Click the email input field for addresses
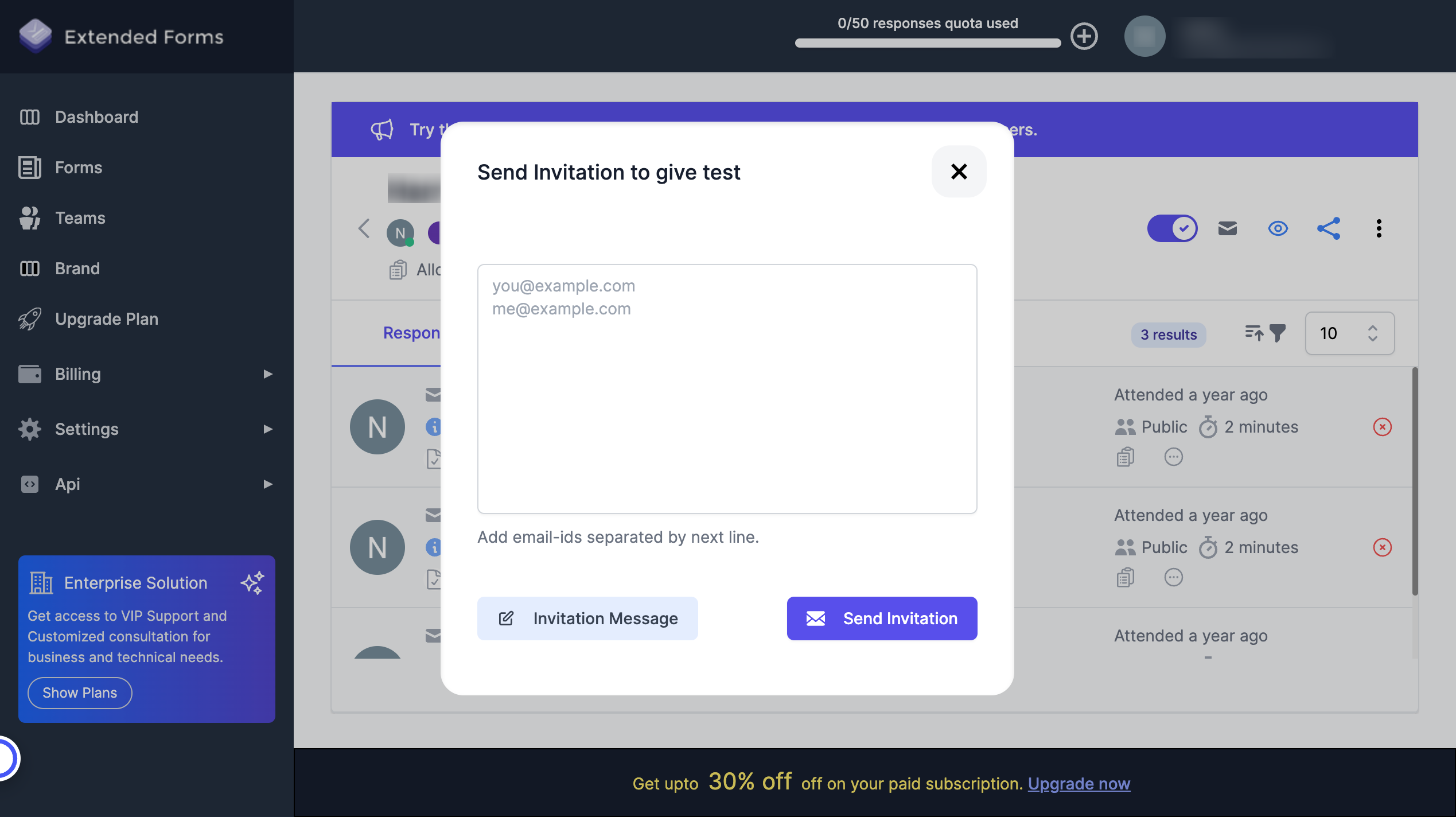1456x817 pixels. click(727, 388)
